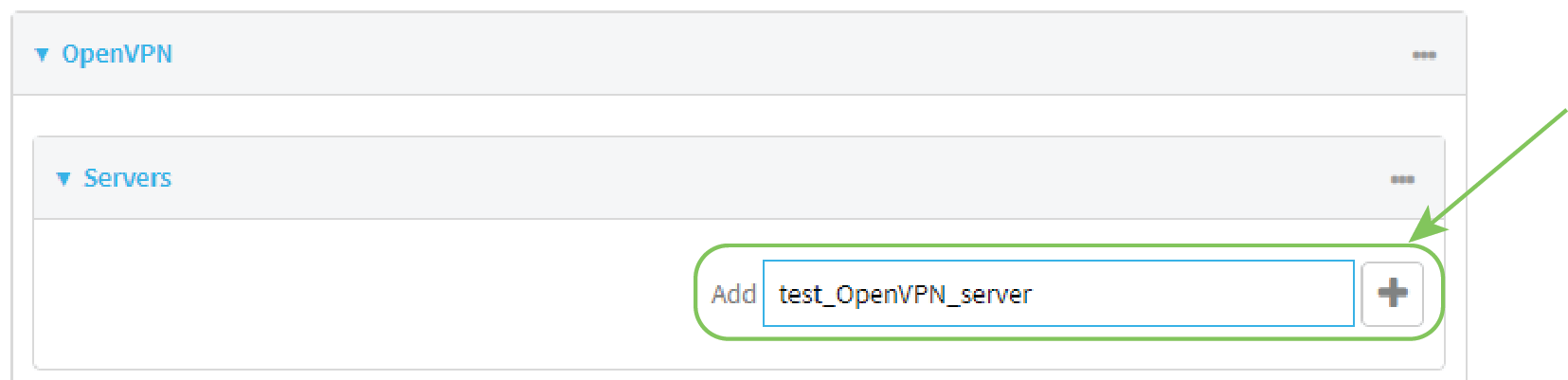Image resolution: width=1568 pixels, height=380 pixels.
Task: Click the OpenVPN section title
Action: point(117,54)
